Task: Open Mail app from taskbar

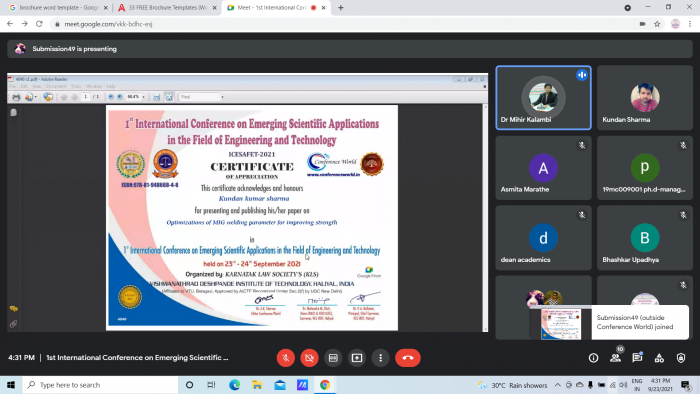Action: pyautogui.click(x=280, y=385)
